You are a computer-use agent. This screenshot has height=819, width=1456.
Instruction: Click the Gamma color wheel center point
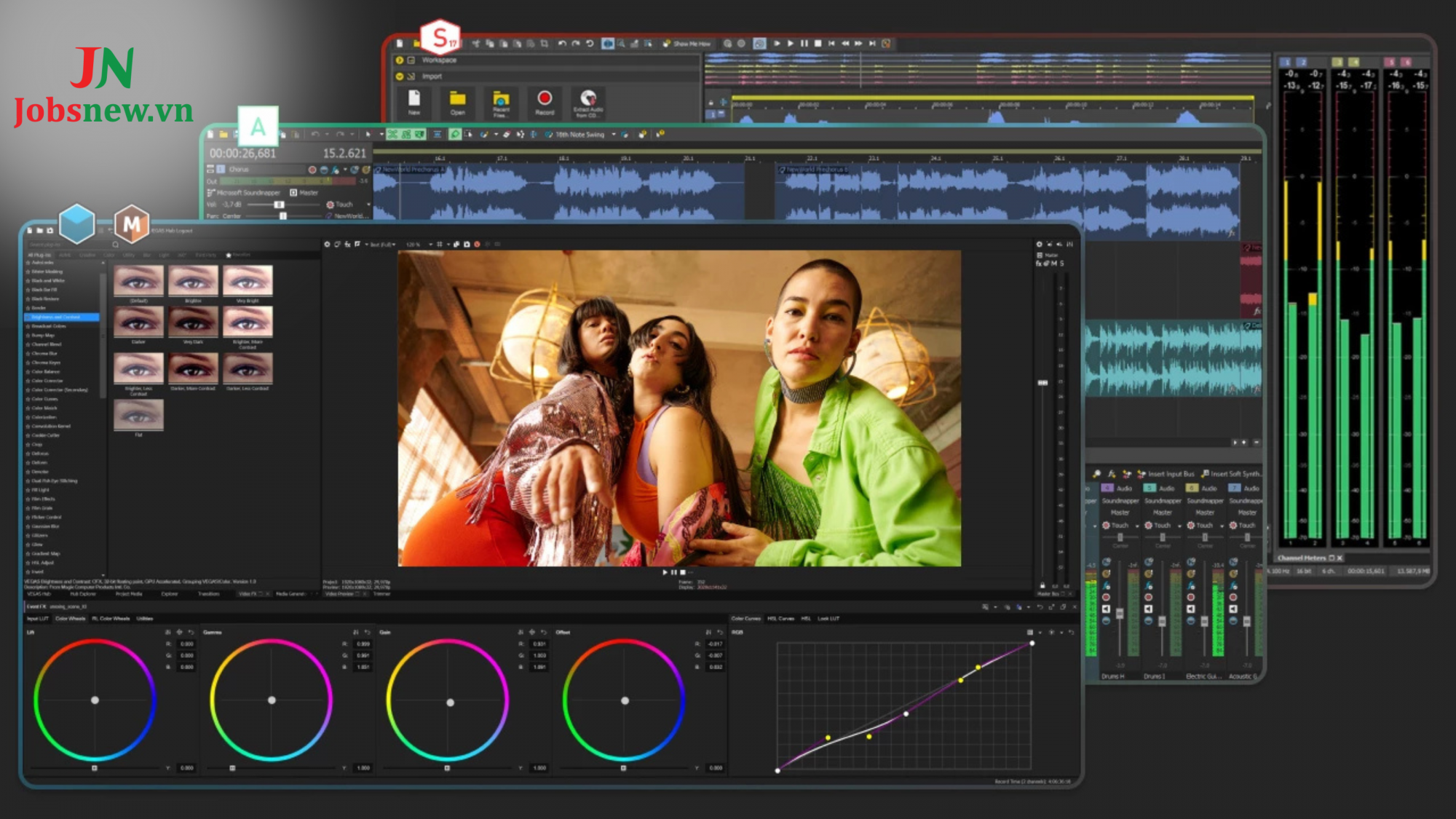coord(272,700)
